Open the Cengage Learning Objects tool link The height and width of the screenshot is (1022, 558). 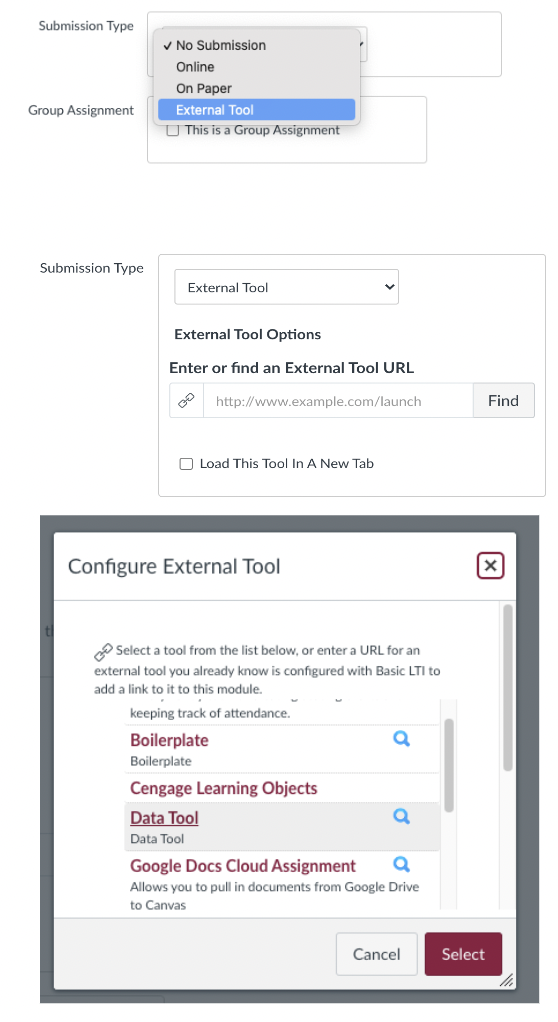(x=224, y=788)
